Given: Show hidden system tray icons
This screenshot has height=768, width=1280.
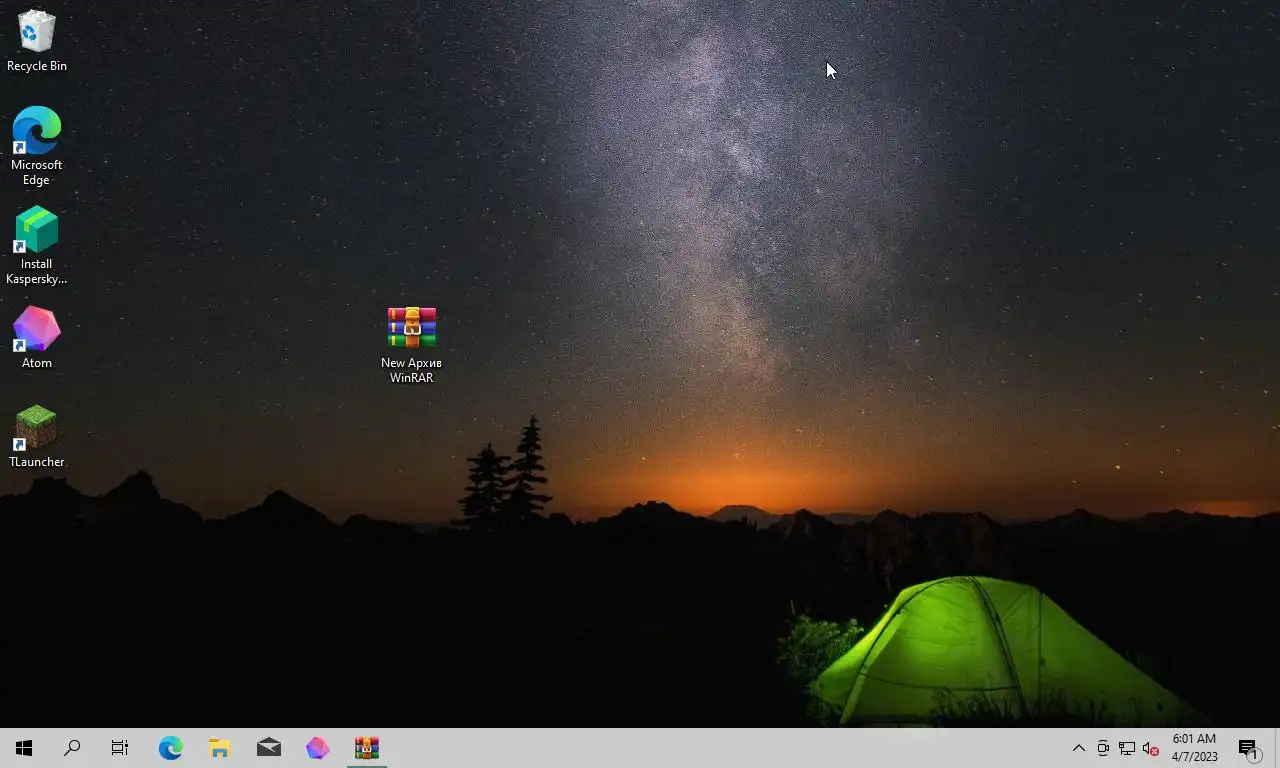Looking at the screenshot, I should 1079,748.
